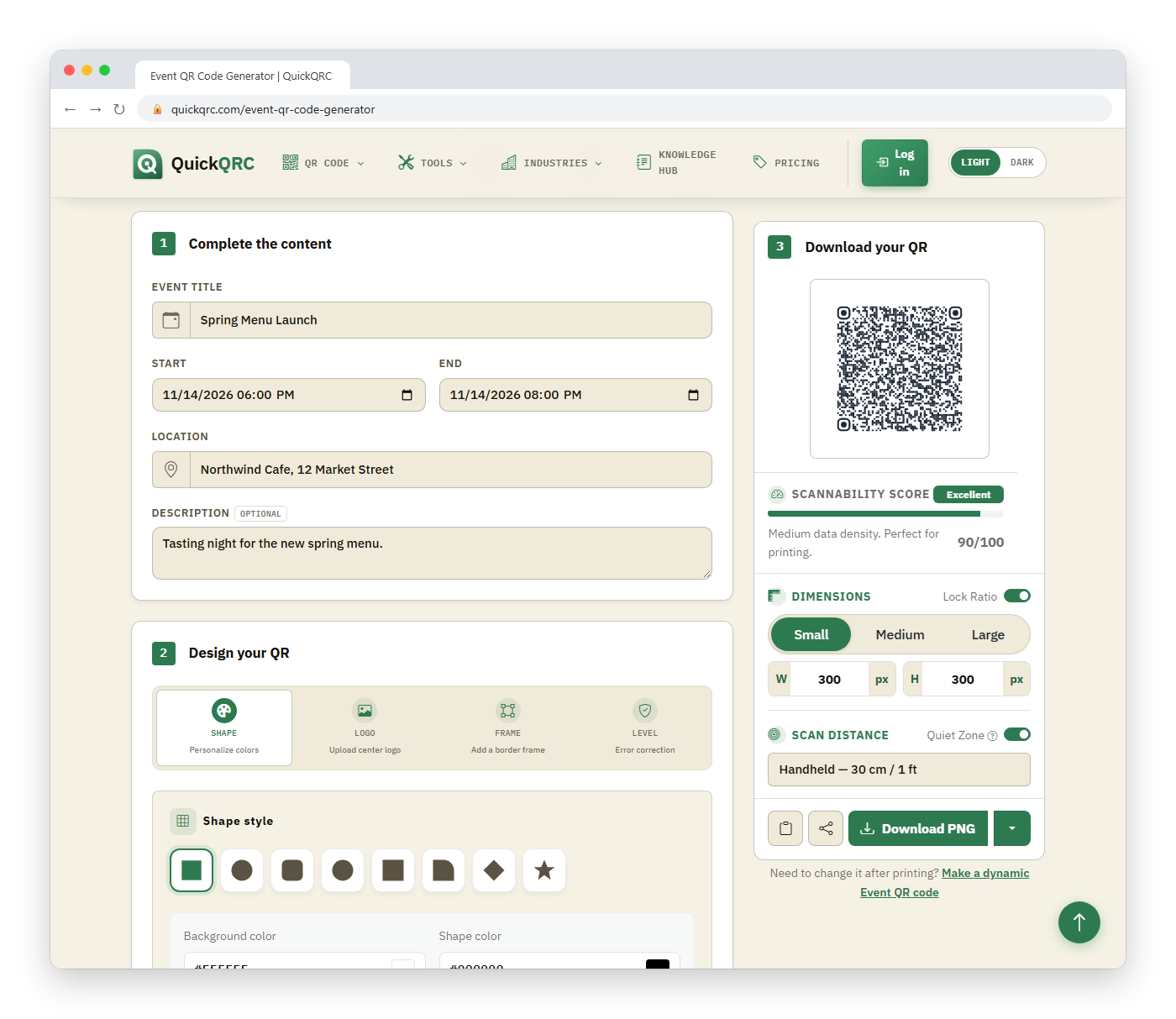Choose the Large dimension preset

point(988,635)
